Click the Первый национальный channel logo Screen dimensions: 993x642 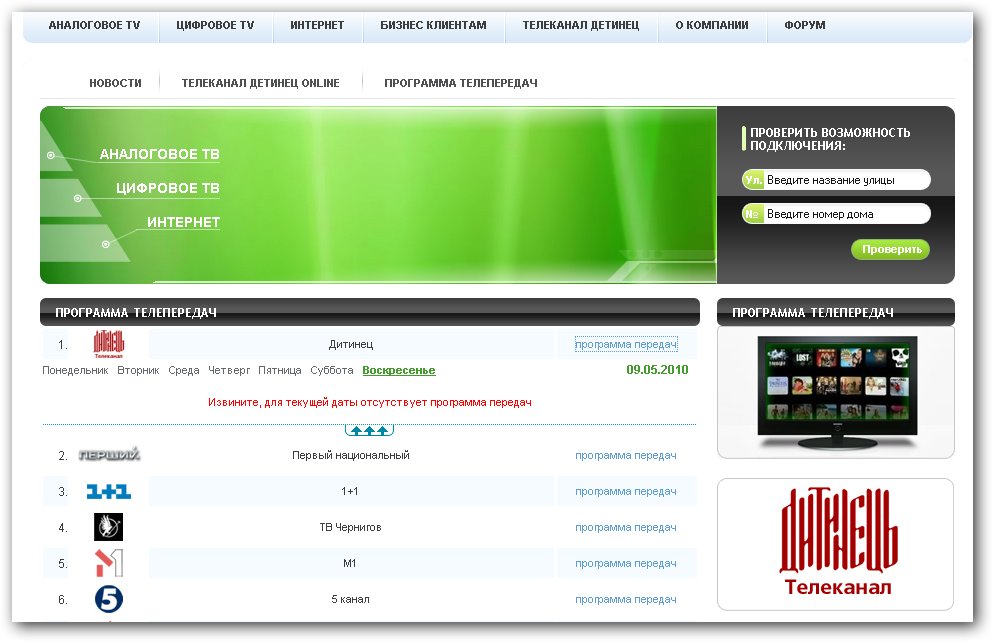tap(108, 455)
